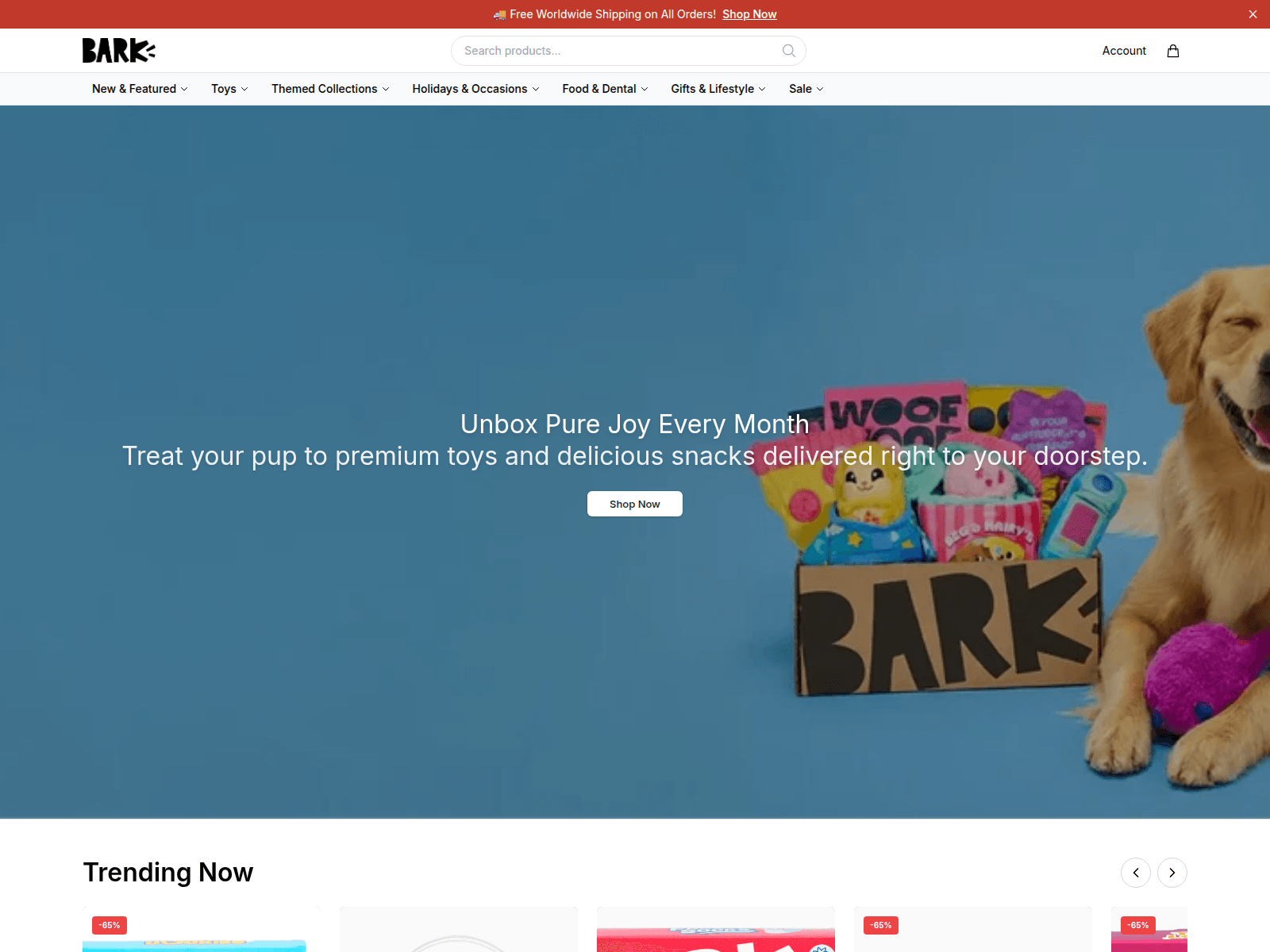The image size is (1270, 952).
Task: Expand the Toys menu
Action: (x=229, y=89)
